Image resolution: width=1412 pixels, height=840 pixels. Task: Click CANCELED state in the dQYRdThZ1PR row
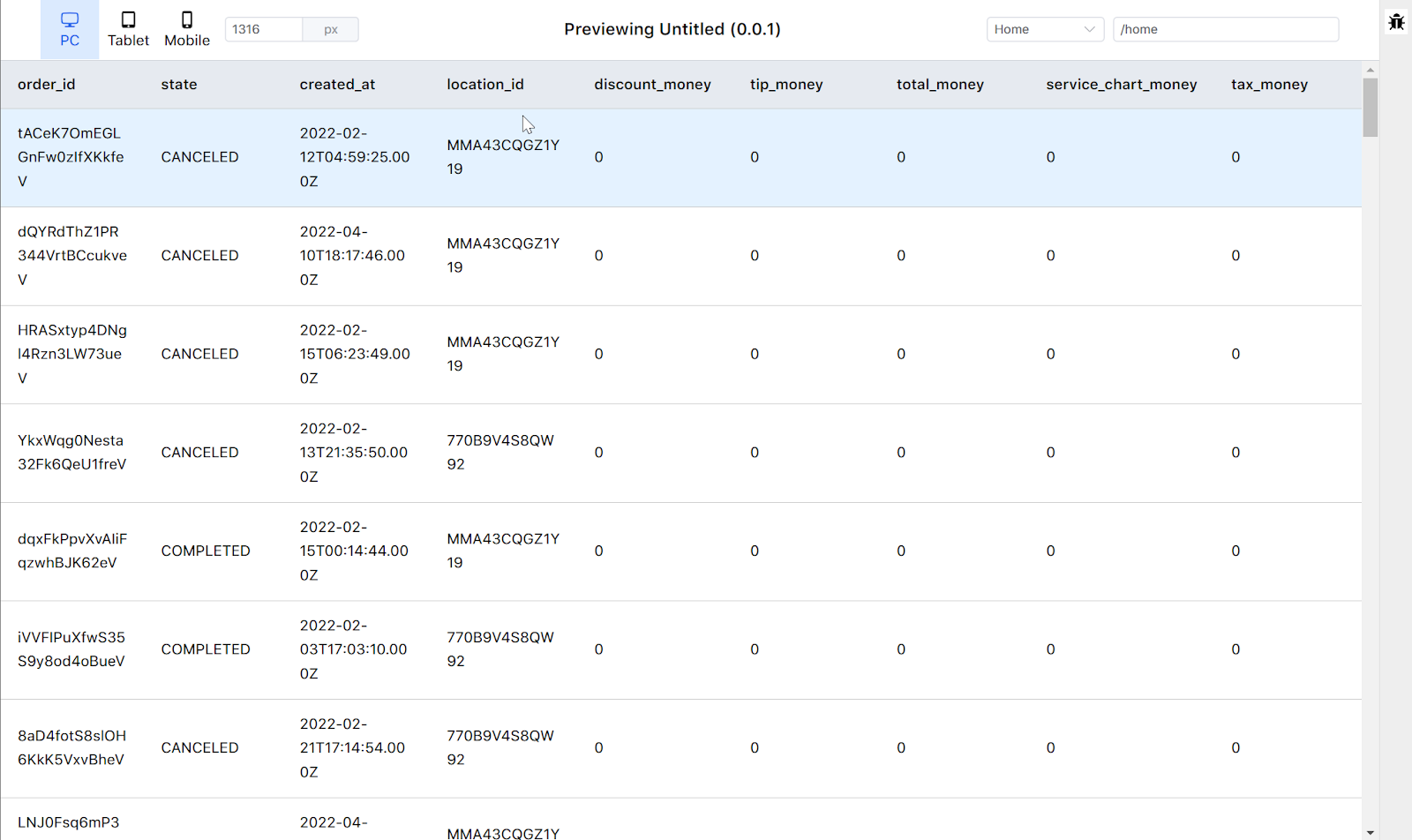(x=199, y=256)
